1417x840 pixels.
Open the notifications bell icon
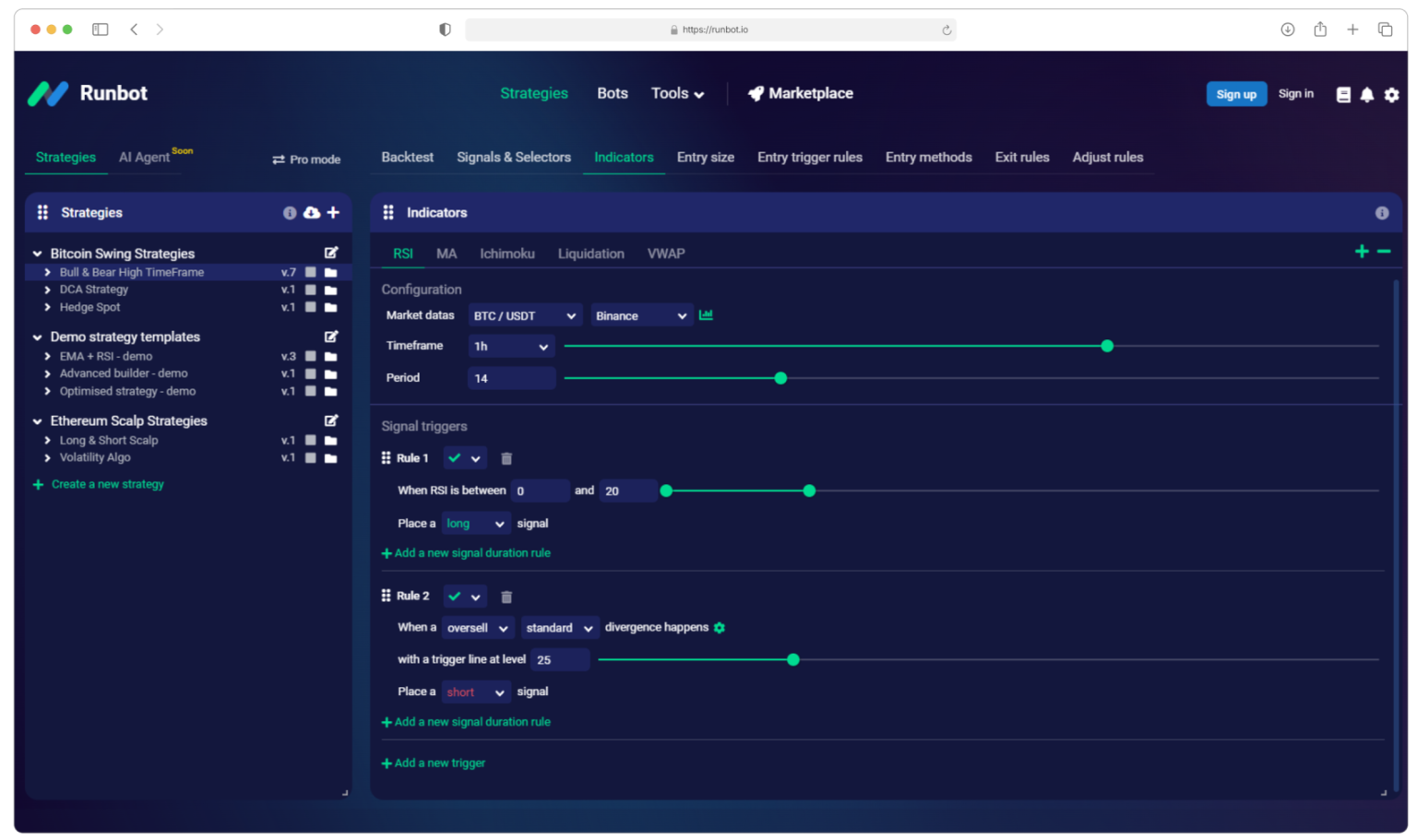point(1367,95)
